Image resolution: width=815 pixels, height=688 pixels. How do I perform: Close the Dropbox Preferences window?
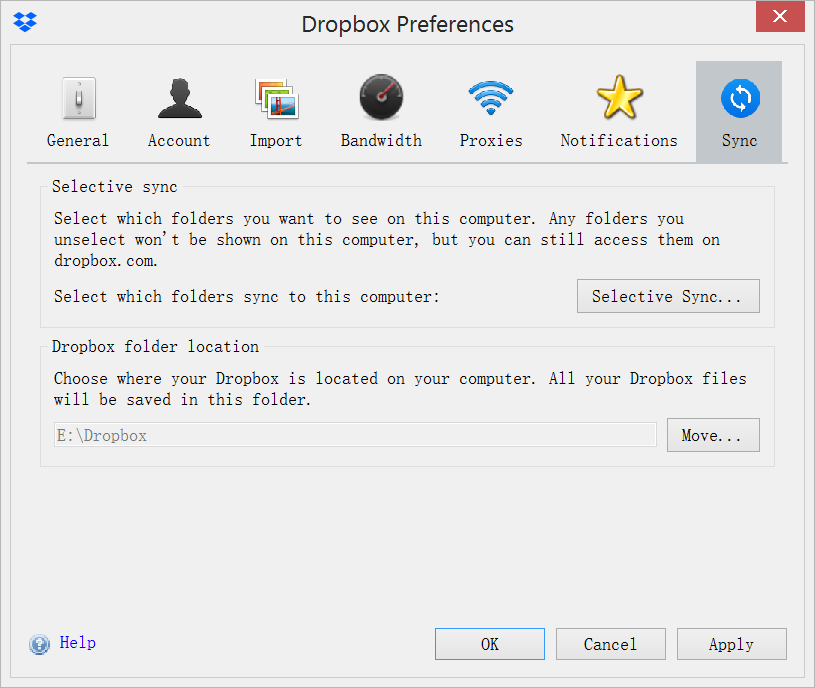779,16
